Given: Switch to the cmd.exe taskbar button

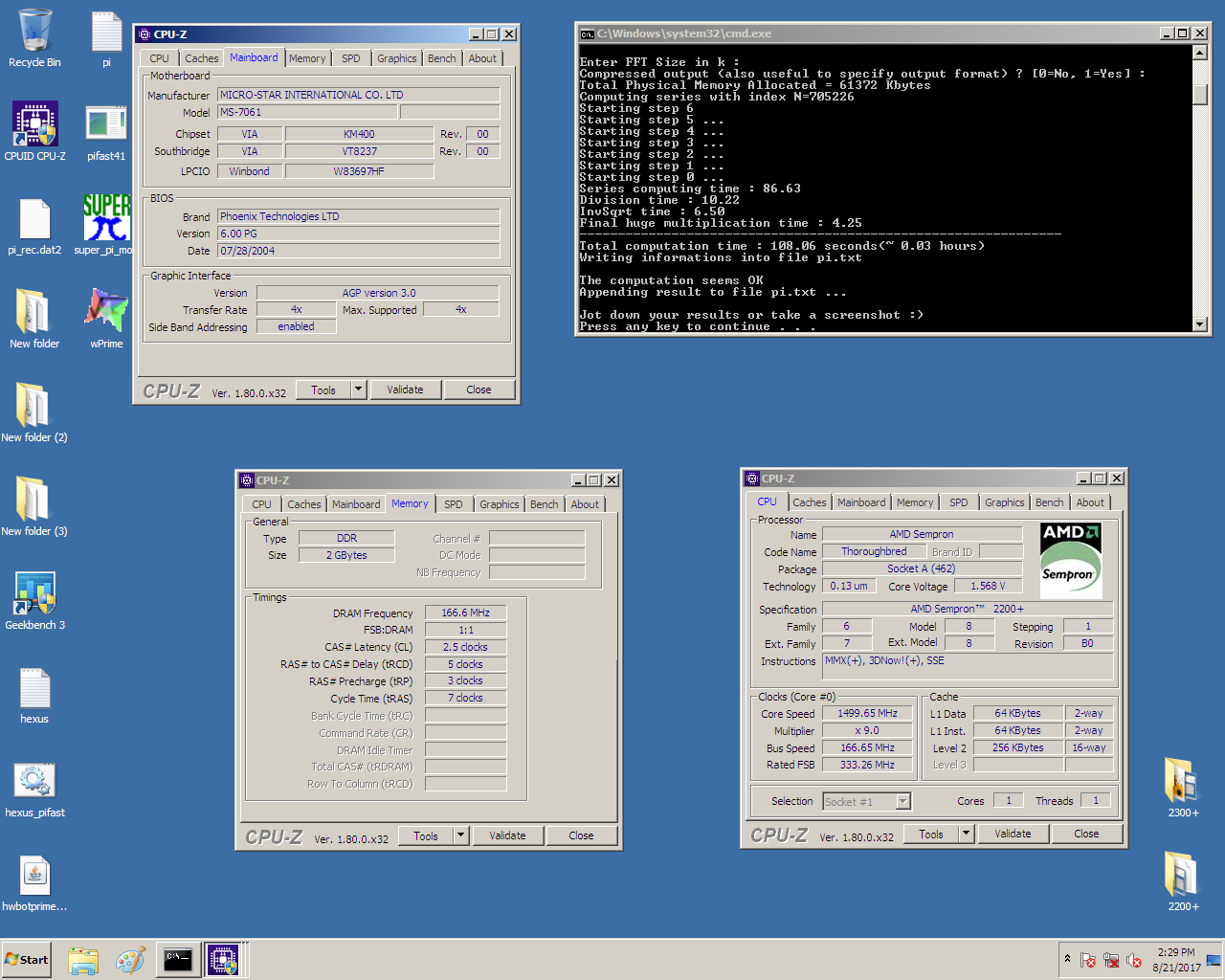Looking at the screenshot, I should 178,960.
